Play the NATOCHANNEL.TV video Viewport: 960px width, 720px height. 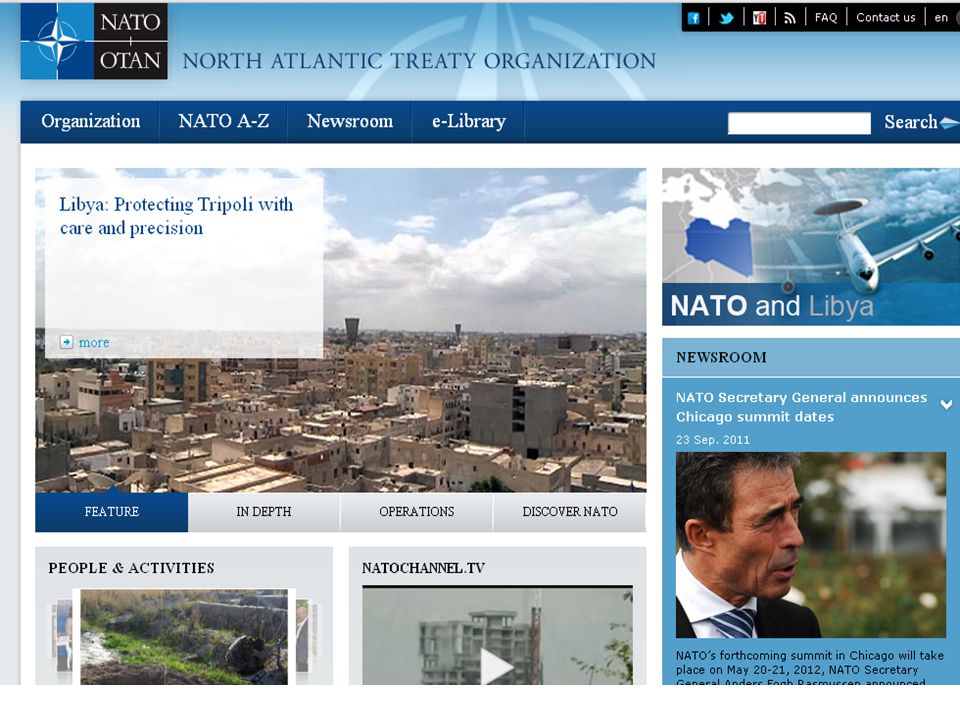point(497,666)
